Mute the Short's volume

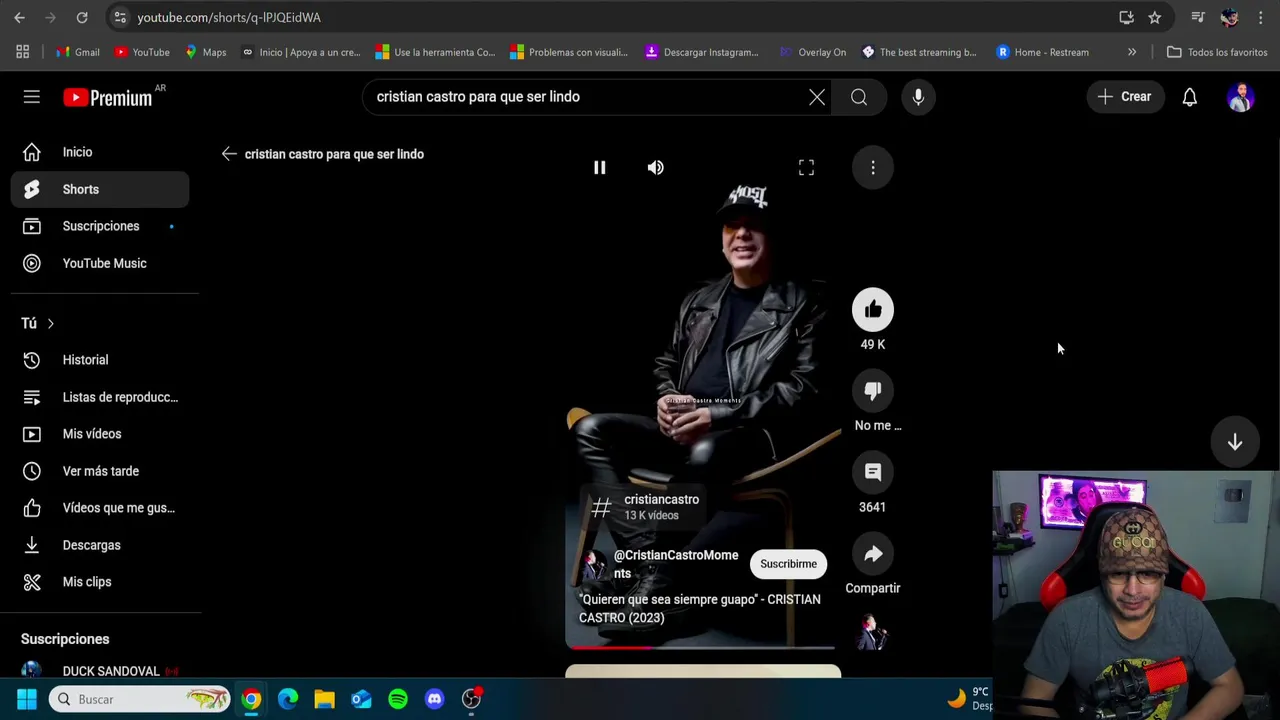pyautogui.click(x=655, y=168)
